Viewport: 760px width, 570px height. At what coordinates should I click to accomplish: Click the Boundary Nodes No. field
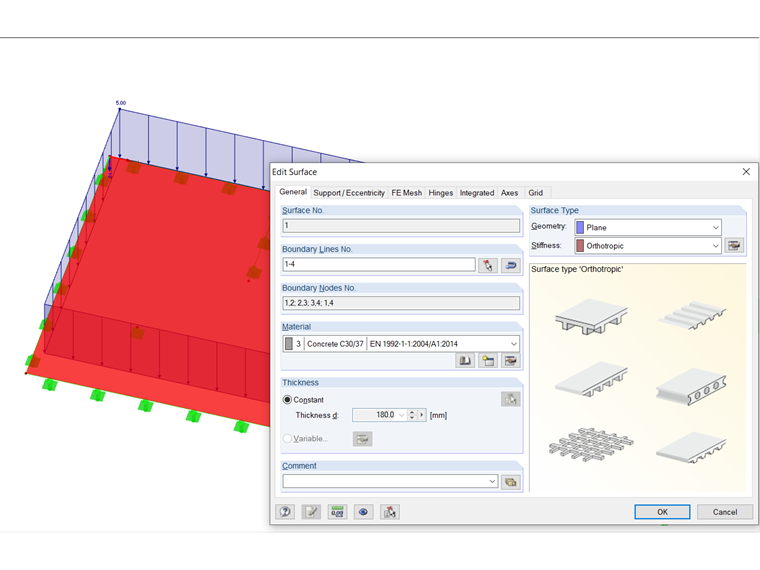[x=401, y=303]
